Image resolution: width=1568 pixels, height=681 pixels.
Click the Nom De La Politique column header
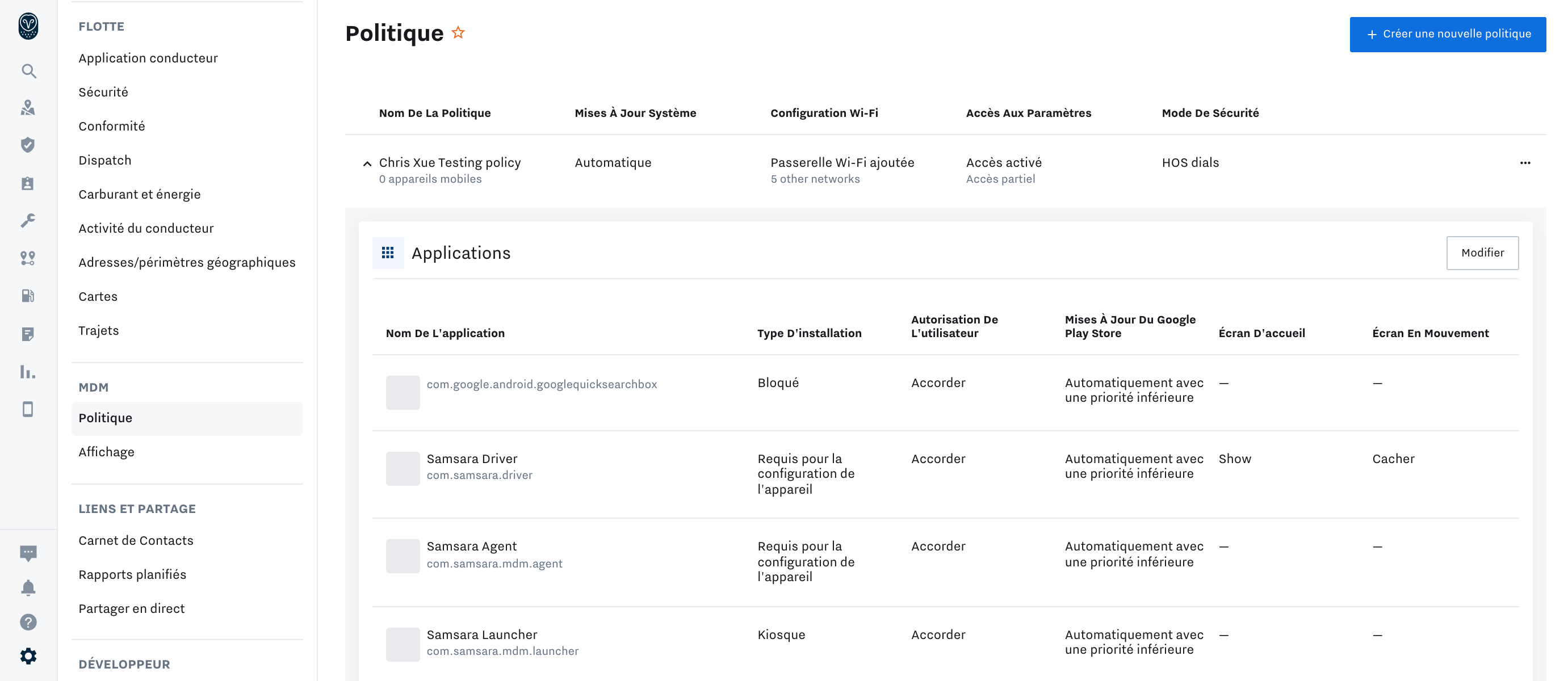pyautogui.click(x=435, y=113)
